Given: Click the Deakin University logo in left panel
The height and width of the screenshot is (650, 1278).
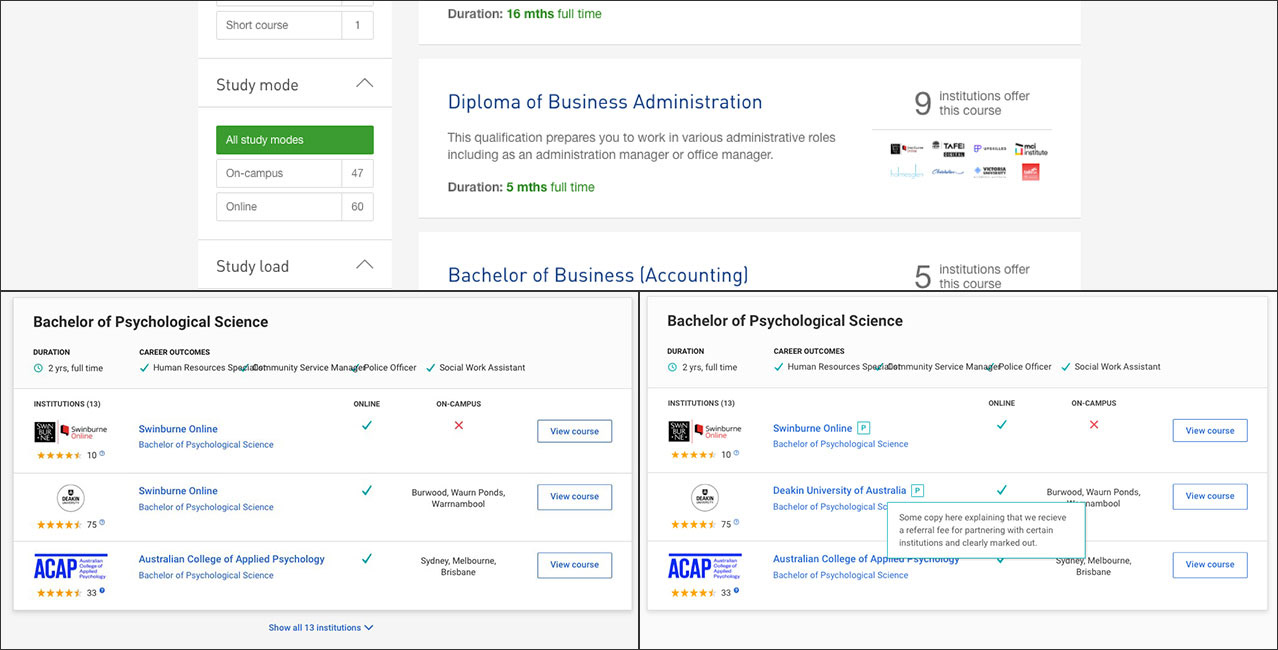Looking at the screenshot, I should [x=70, y=497].
